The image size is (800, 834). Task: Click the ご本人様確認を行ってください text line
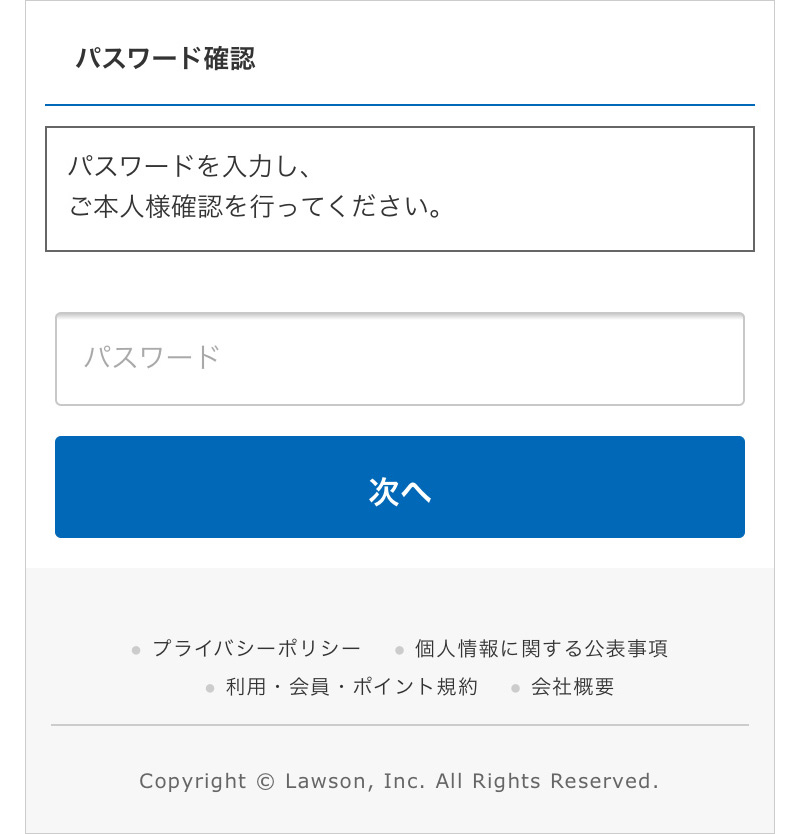pyautogui.click(x=255, y=206)
